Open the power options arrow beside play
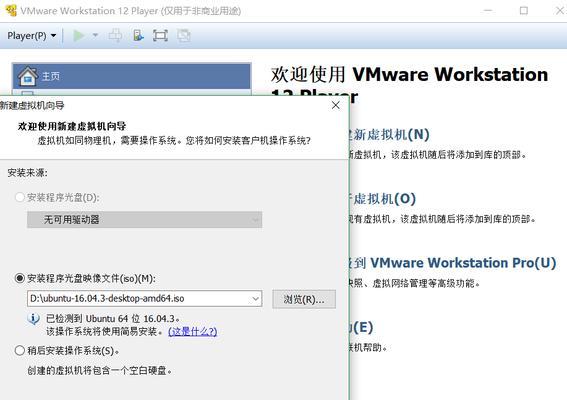This screenshot has height=400, width=567. click(95, 35)
